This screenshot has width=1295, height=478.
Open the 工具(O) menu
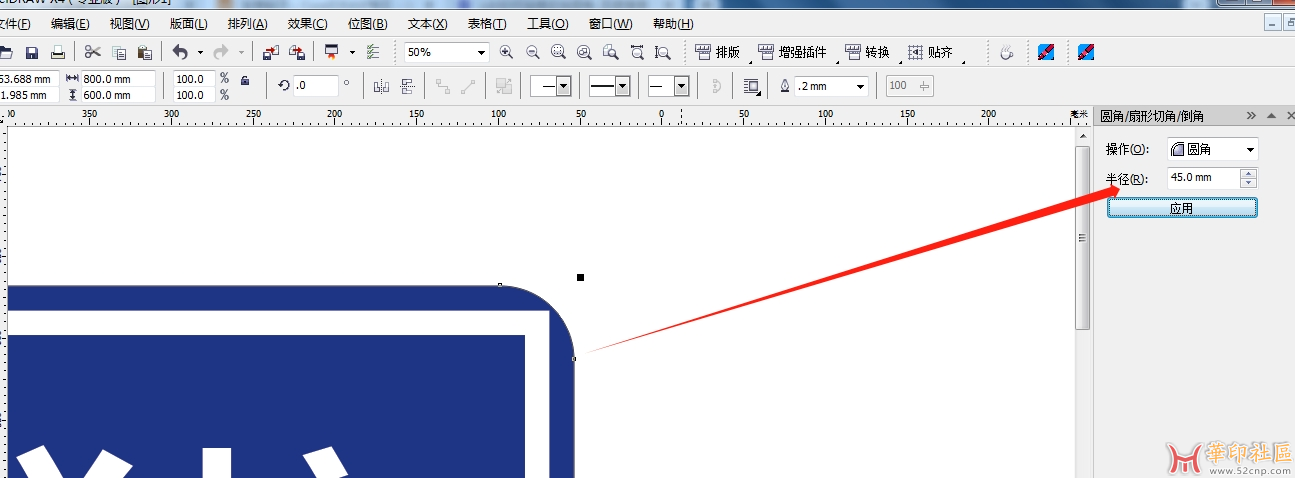point(547,24)
